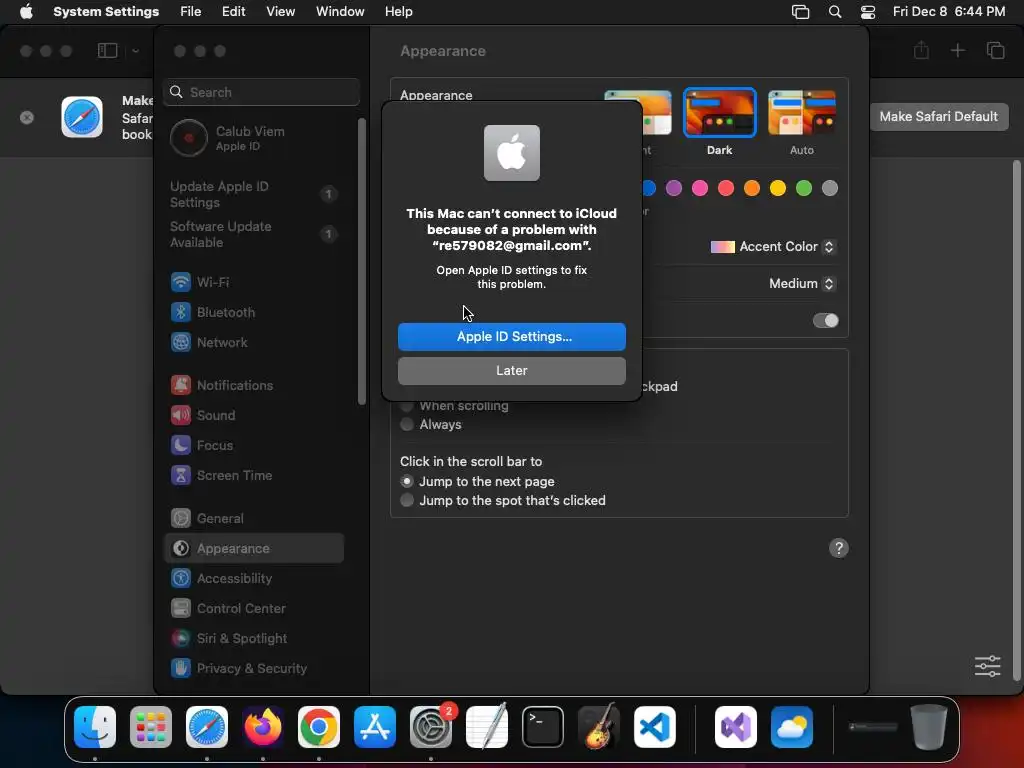This screenshot has height=768, width=1024.
Task: Select Screen Time in the sidebar
Action: (x=254, y=475)
